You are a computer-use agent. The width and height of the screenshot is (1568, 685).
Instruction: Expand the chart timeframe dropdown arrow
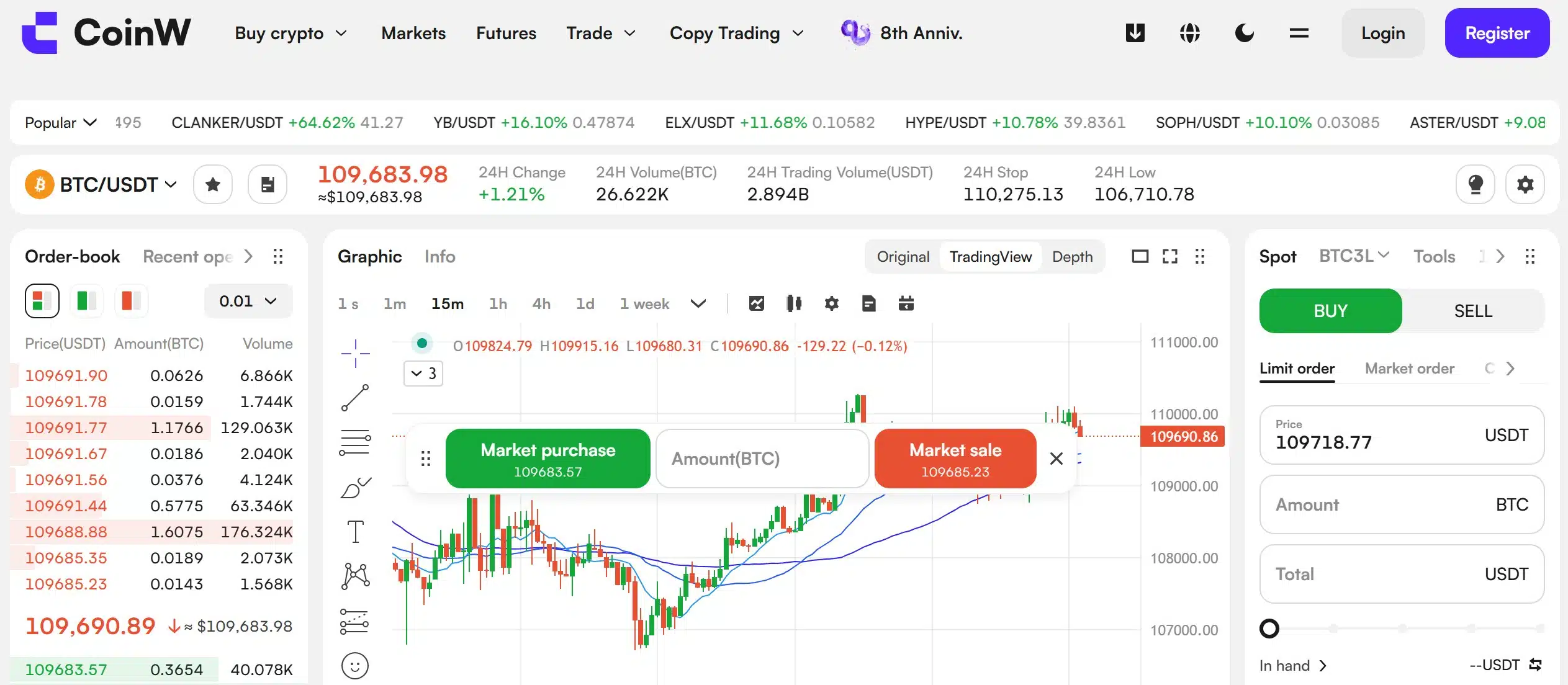pos(697,303)
